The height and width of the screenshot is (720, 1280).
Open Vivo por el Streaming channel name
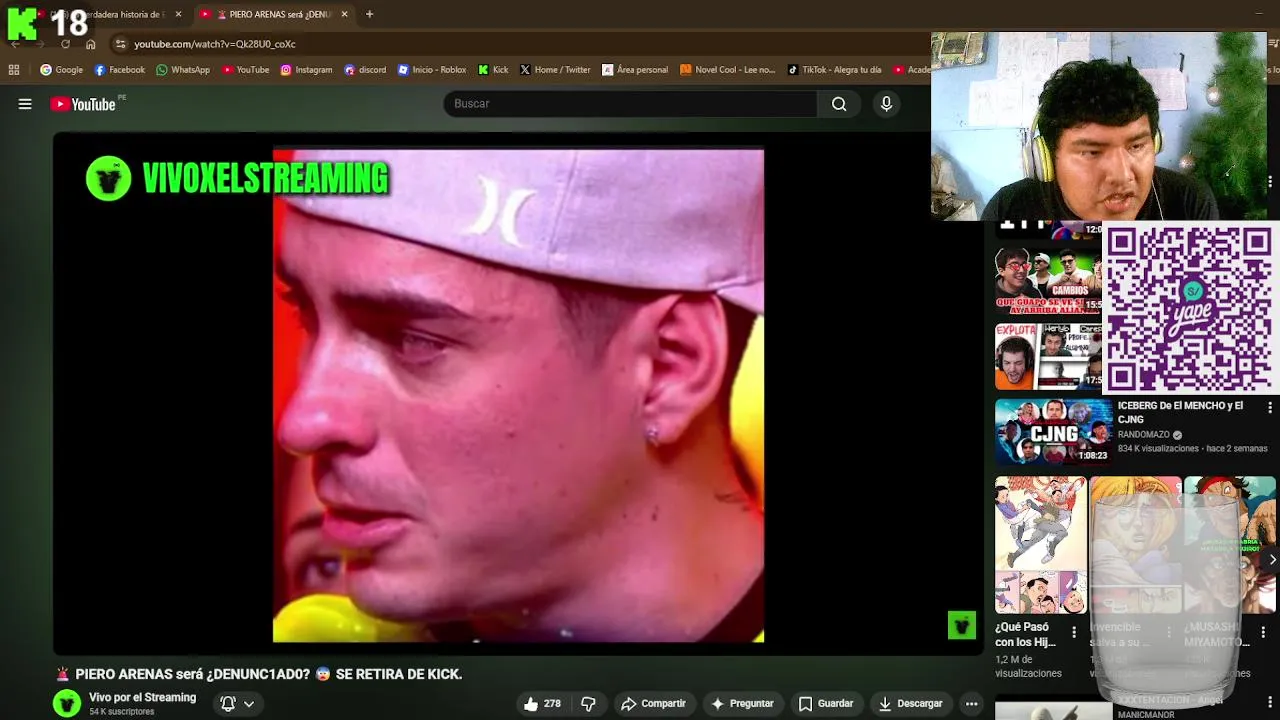(142, 697)
